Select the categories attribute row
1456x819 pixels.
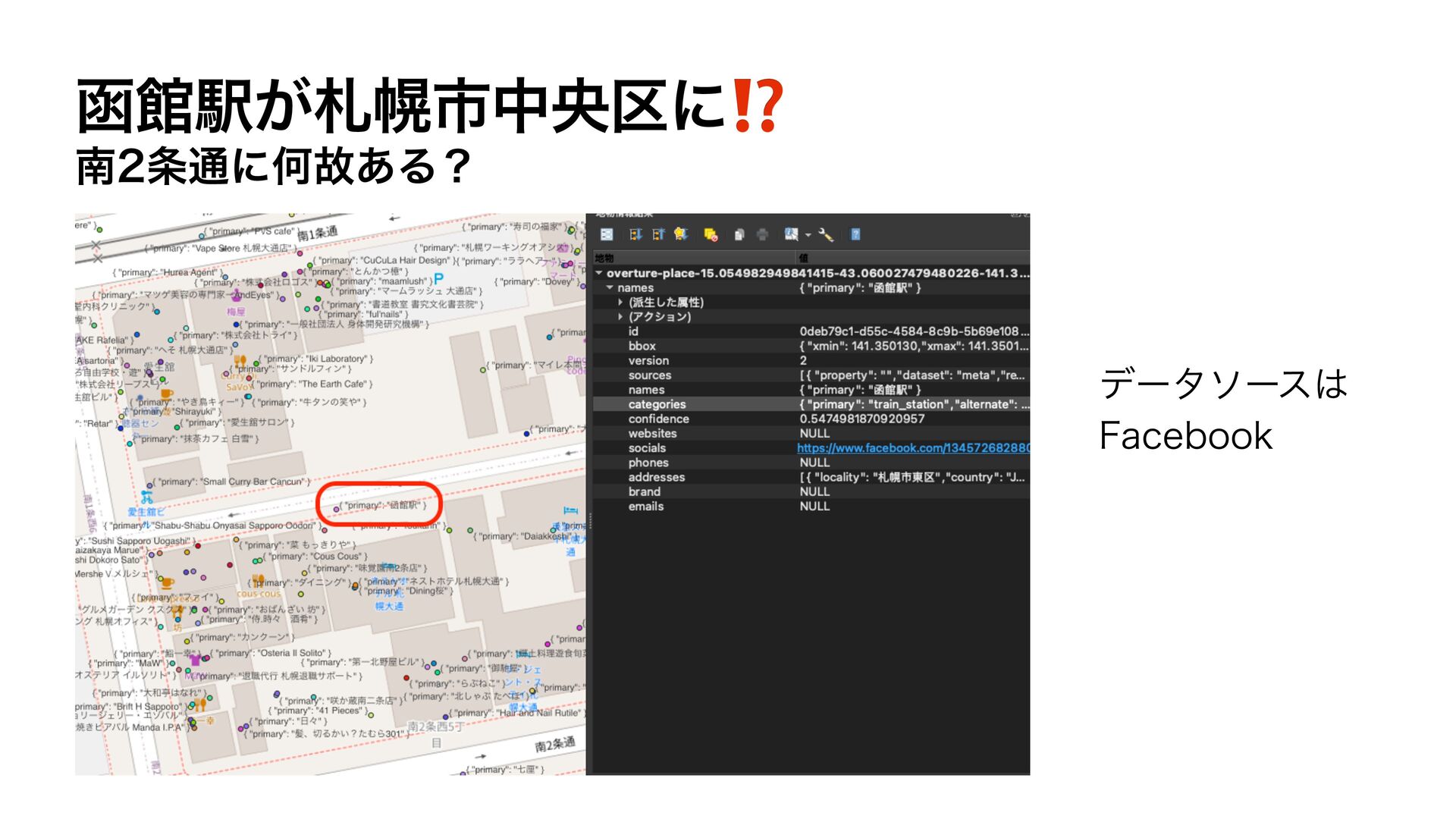pyautogui.click(x=657, y=404)
